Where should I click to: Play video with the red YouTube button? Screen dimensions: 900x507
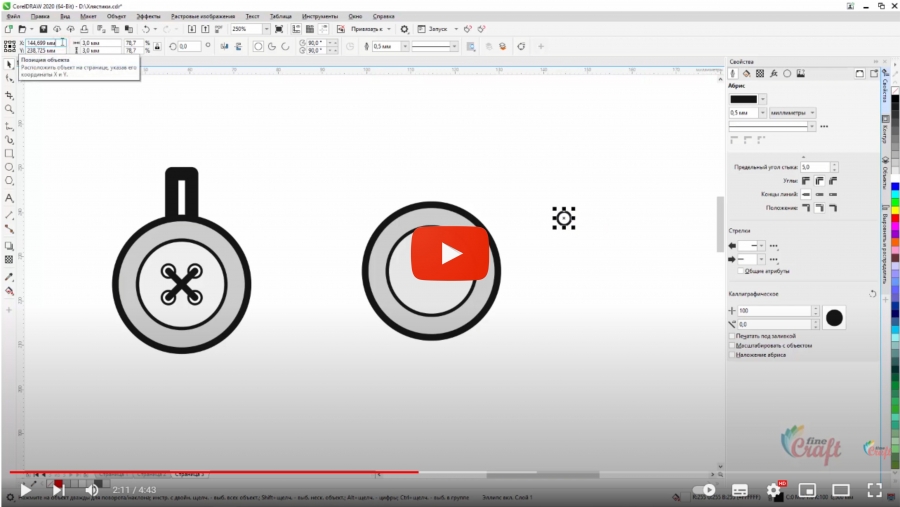point(450,253)
